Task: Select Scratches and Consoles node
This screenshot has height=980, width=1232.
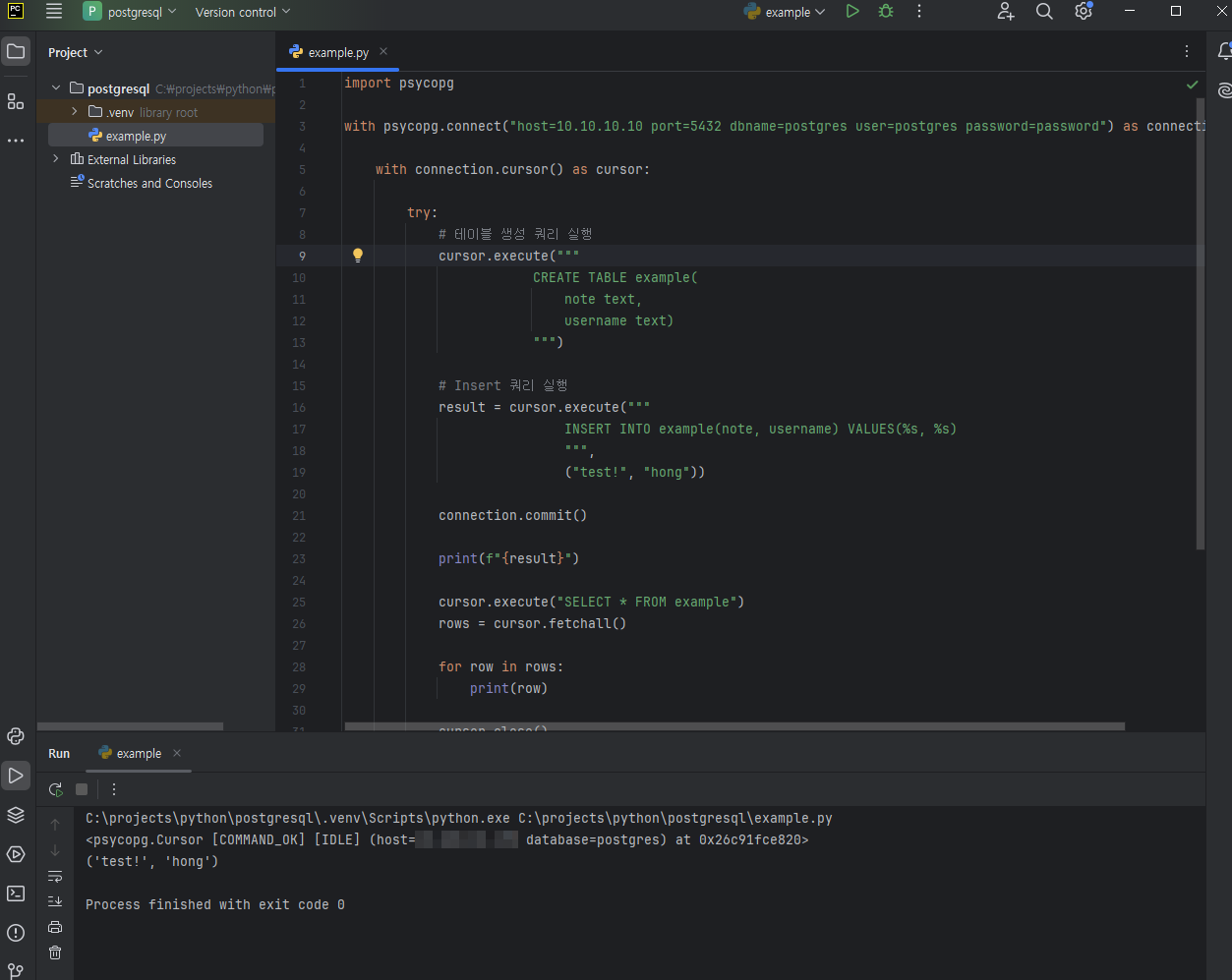Action: click(x=149, y=183)
